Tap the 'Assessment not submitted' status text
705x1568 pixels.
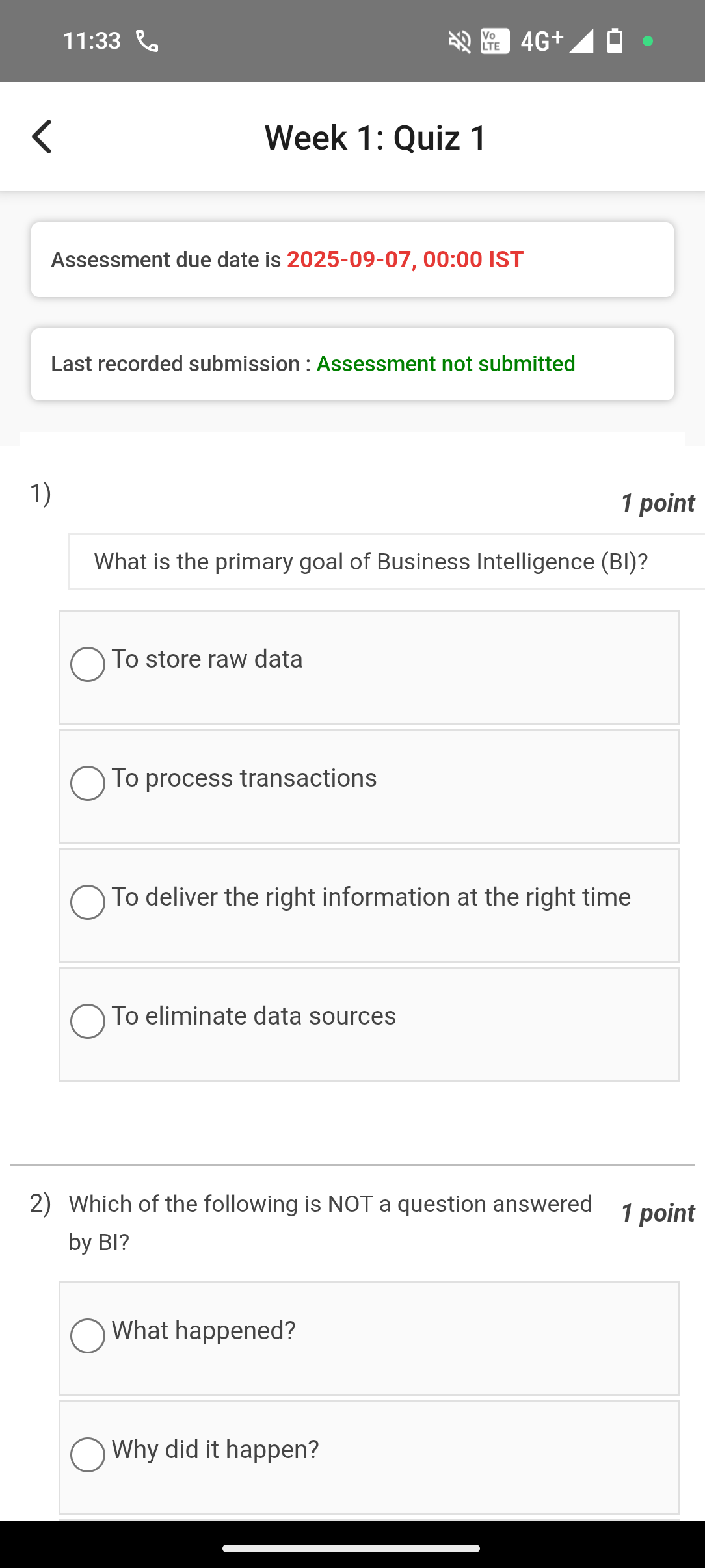point(446,364)
